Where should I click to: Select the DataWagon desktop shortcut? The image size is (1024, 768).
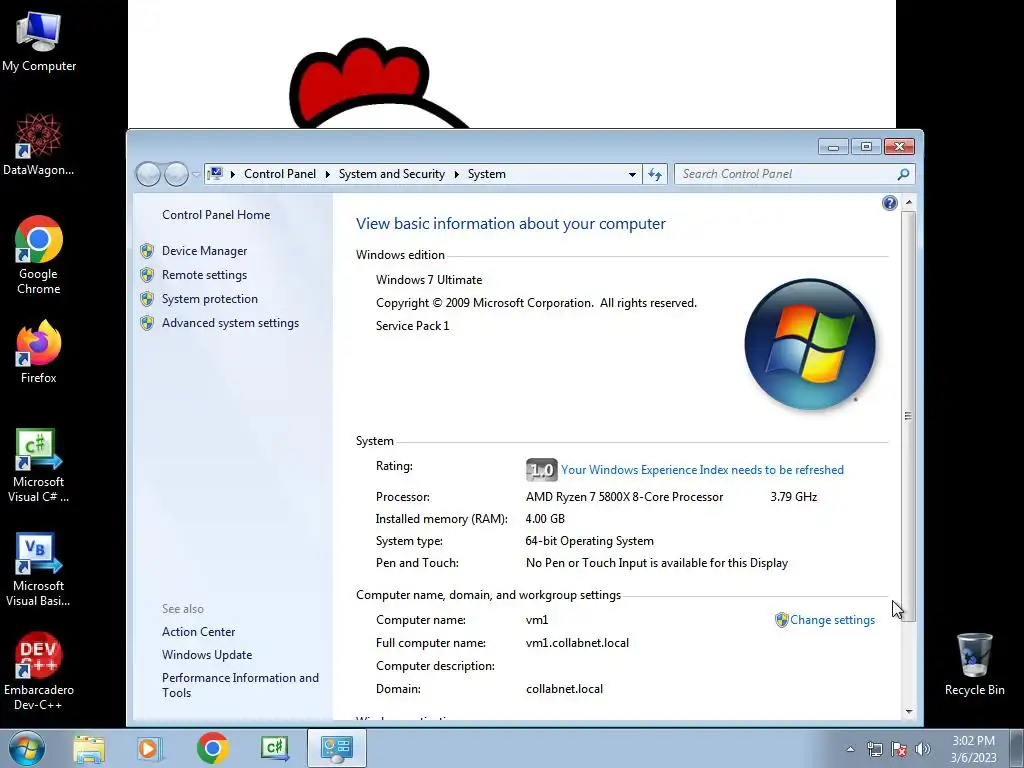point(39,144)
